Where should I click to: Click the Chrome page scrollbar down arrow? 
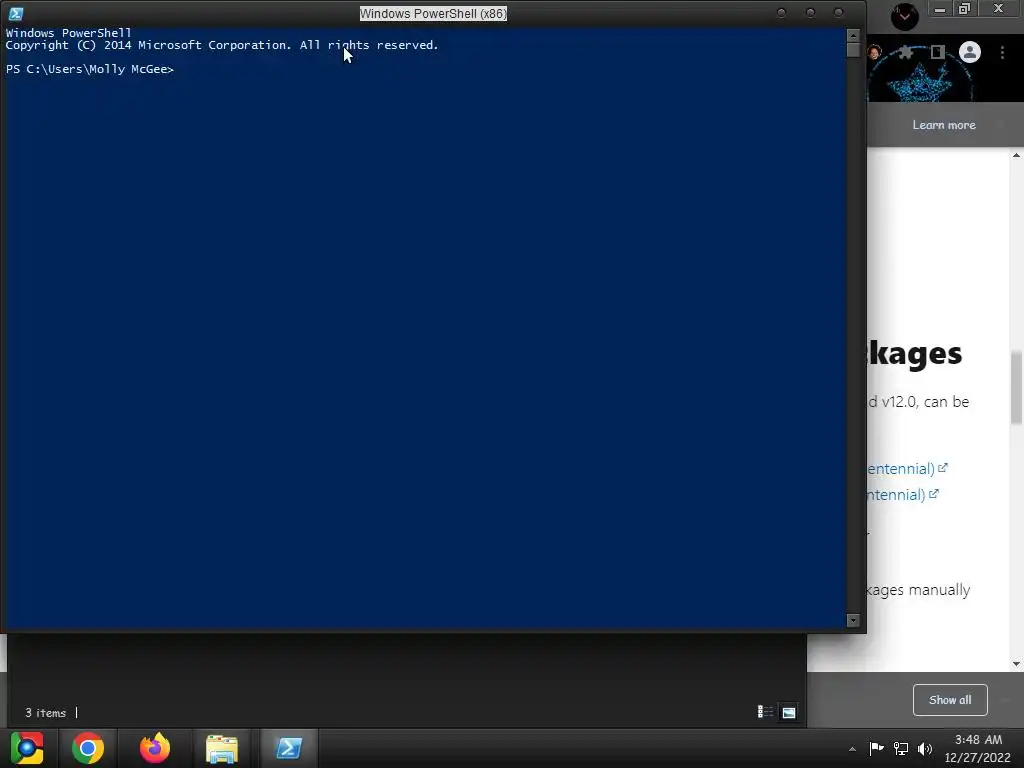coord(1016,664)
